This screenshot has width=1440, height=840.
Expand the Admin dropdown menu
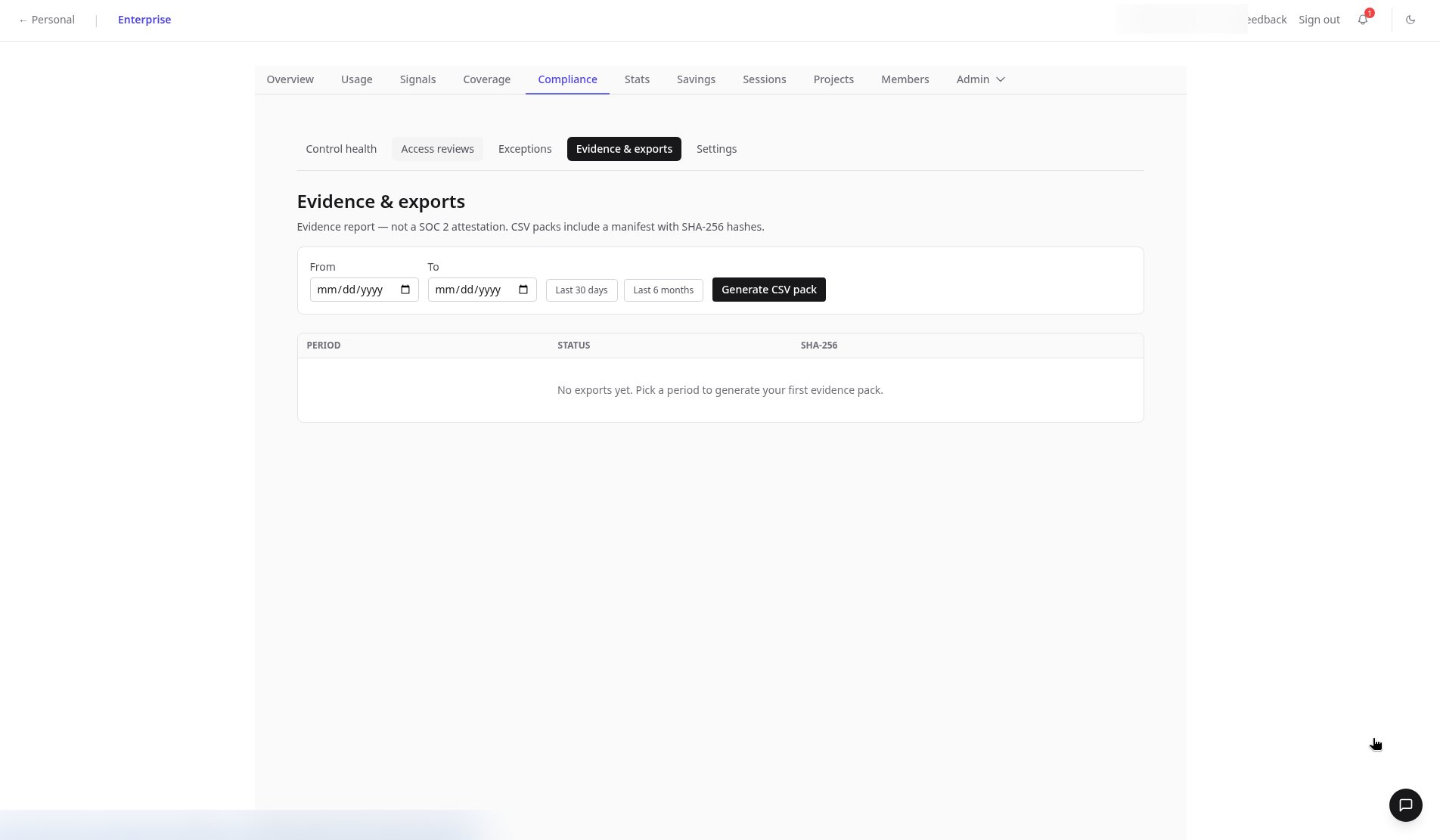(980, 79)
